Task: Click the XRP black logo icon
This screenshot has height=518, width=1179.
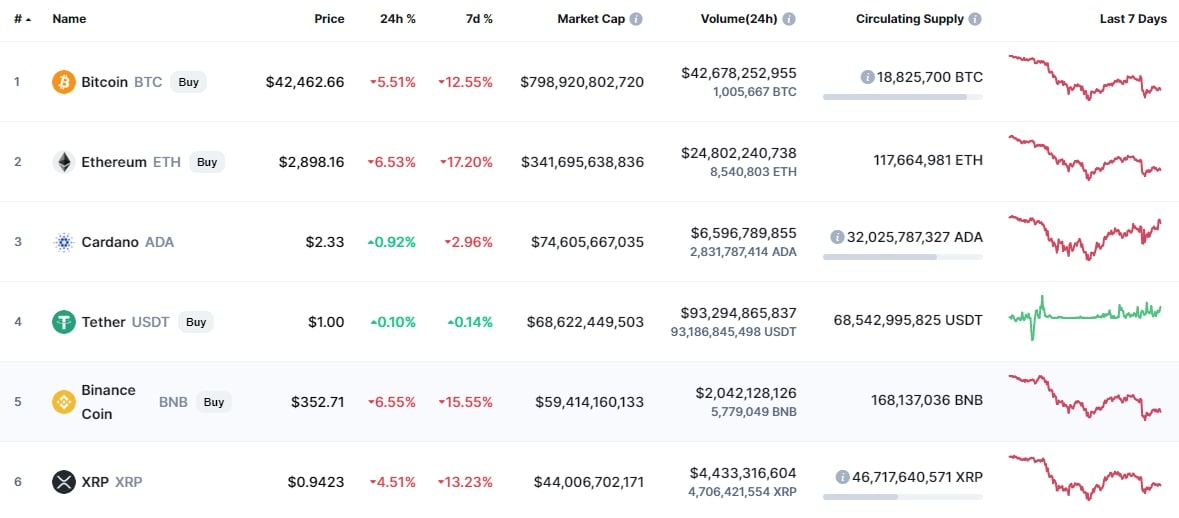Action: click(x=64, y=482)
